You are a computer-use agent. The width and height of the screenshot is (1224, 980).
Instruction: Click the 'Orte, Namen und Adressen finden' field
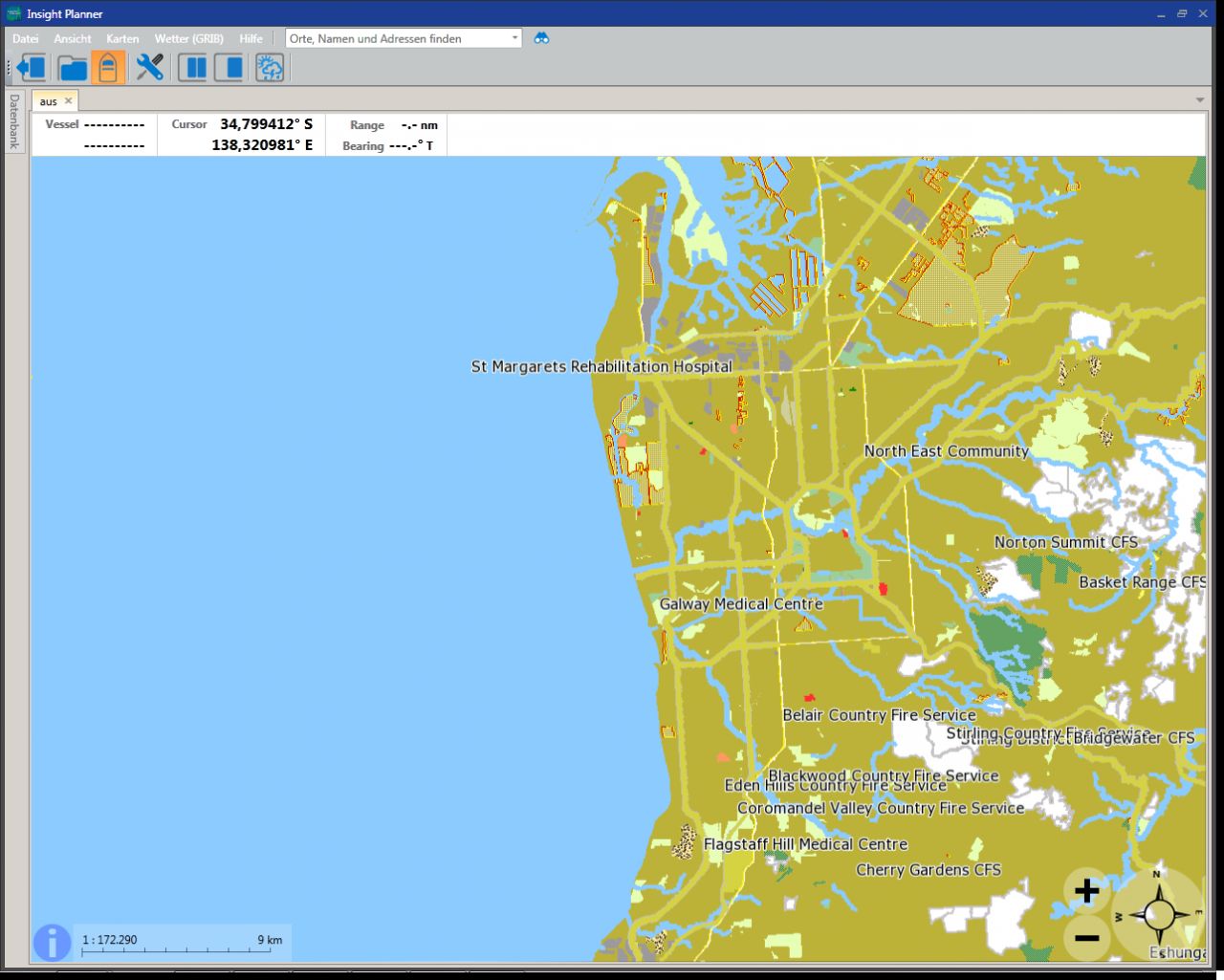(397, 38)
